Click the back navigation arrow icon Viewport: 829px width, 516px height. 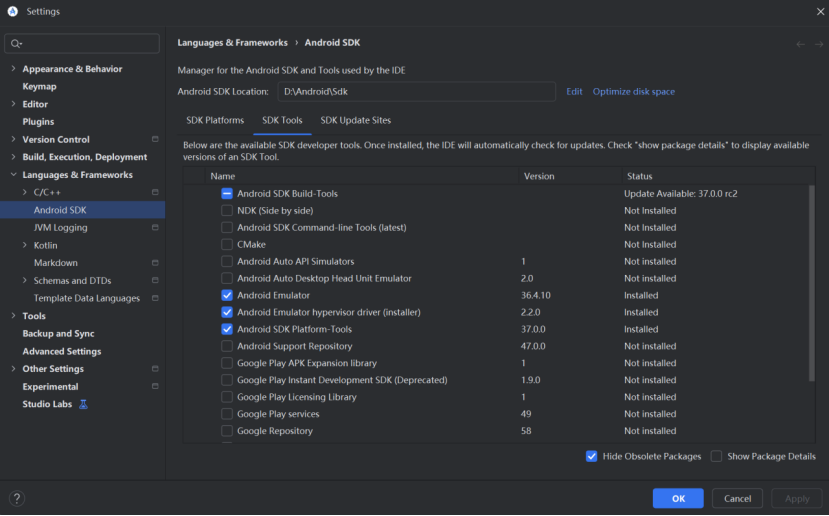pyautogui.click(x=800, y=44)
